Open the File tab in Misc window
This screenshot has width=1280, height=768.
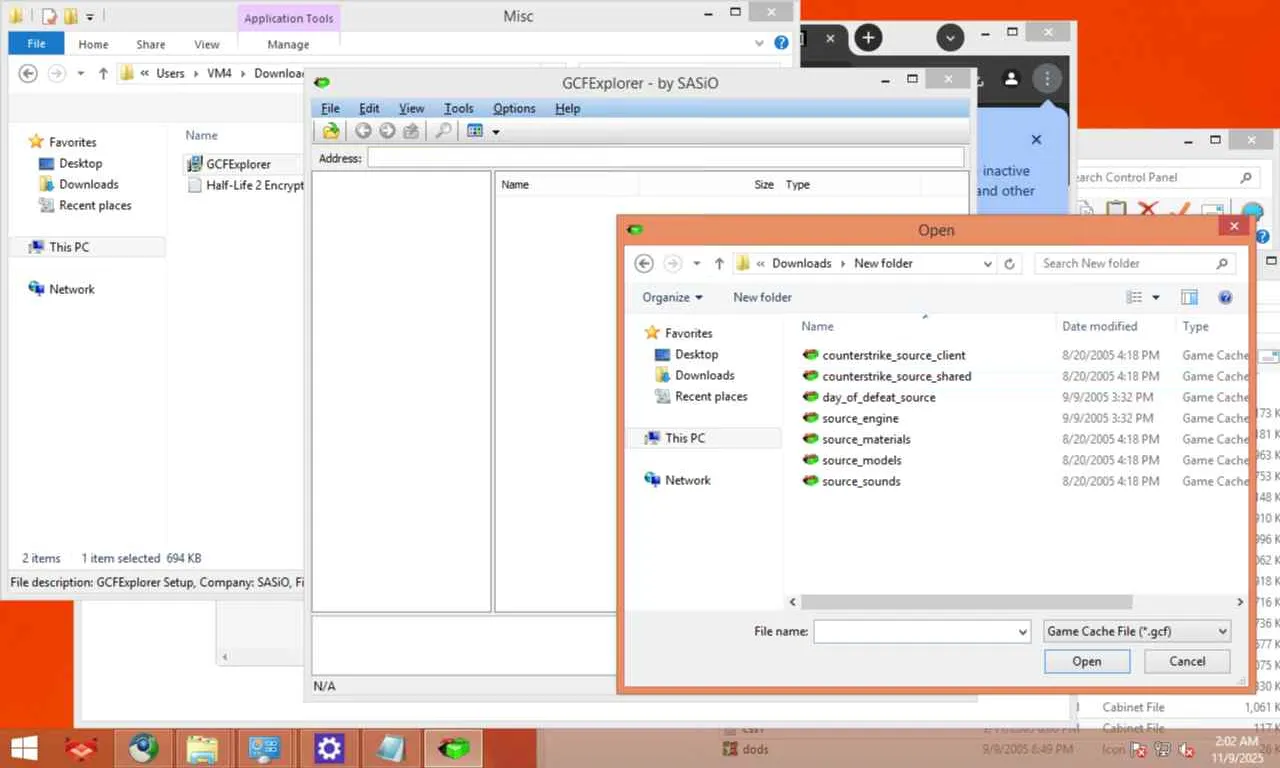[x=36, y=44]
